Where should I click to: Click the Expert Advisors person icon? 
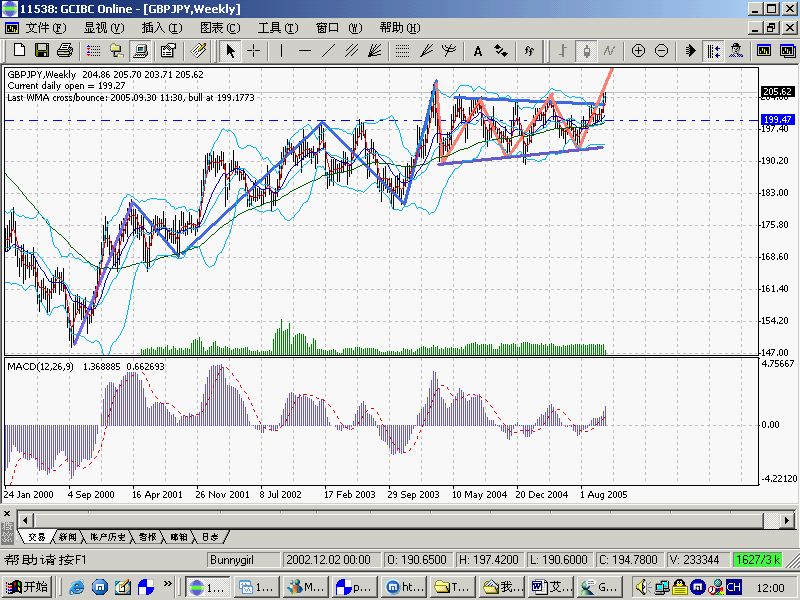736,51
